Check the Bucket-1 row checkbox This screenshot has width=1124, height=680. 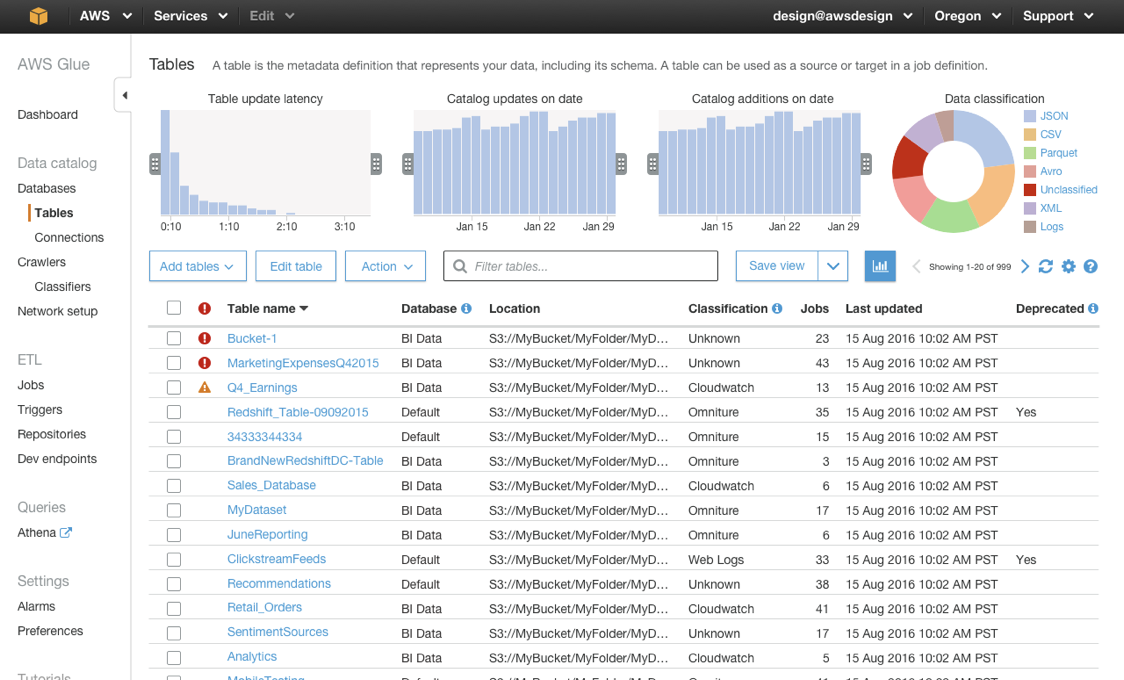click(x=174, y=338)
